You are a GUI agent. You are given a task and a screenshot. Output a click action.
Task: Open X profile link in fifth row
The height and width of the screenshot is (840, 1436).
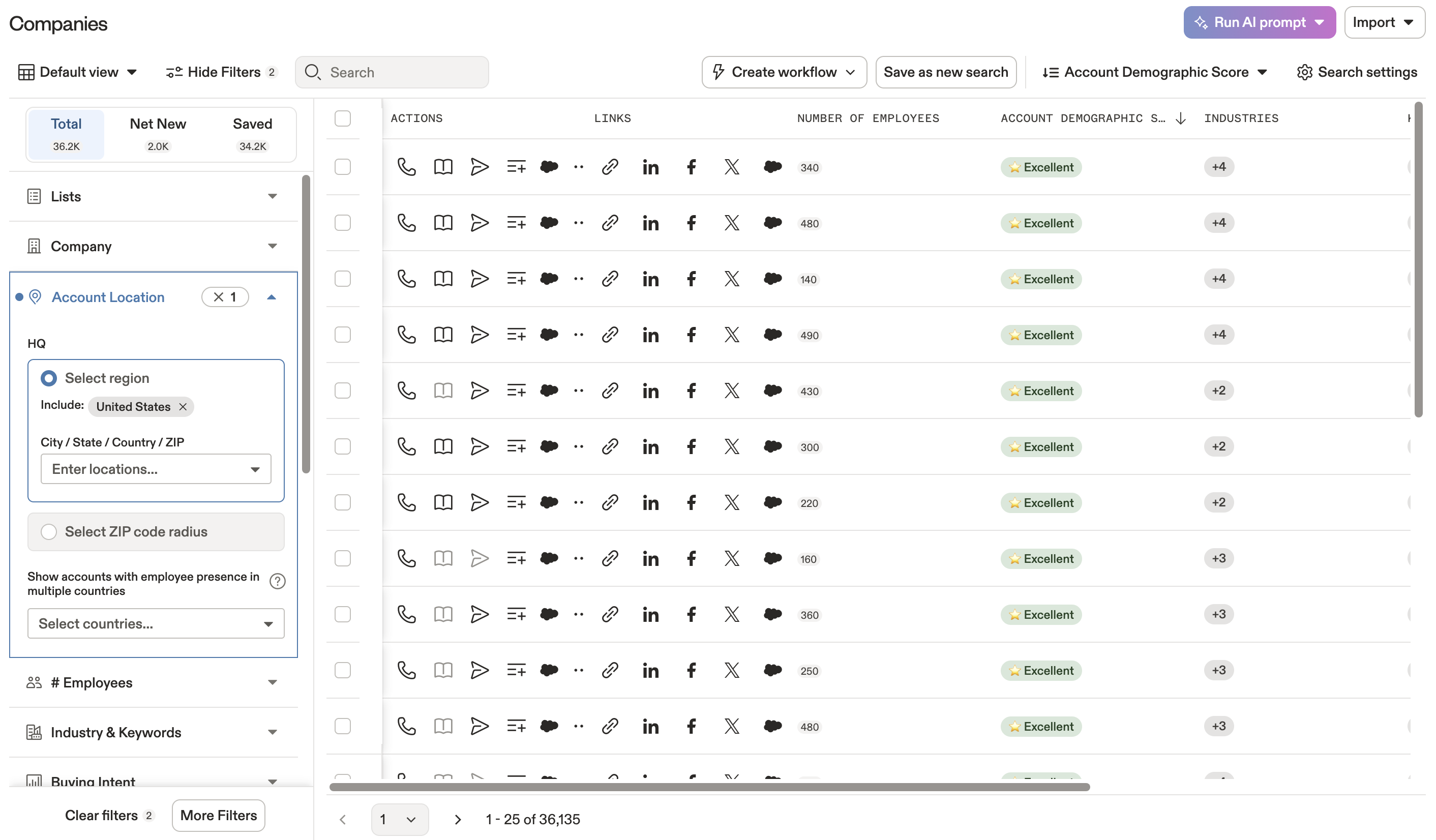click(x=732, y=391)
